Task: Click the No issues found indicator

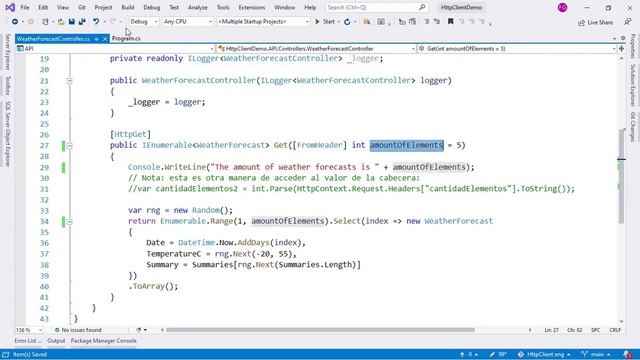Action: [x=78, y=330]
